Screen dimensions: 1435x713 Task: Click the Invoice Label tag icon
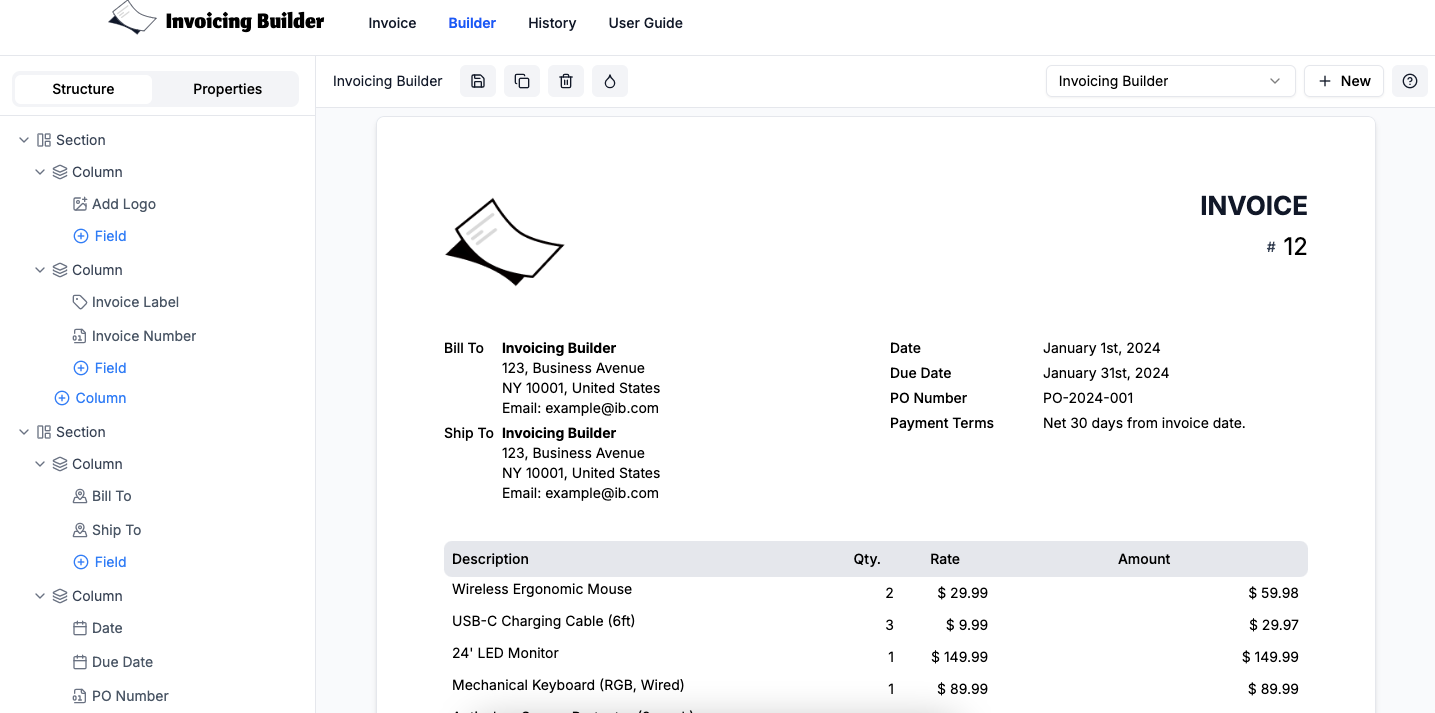click(80, 302)
